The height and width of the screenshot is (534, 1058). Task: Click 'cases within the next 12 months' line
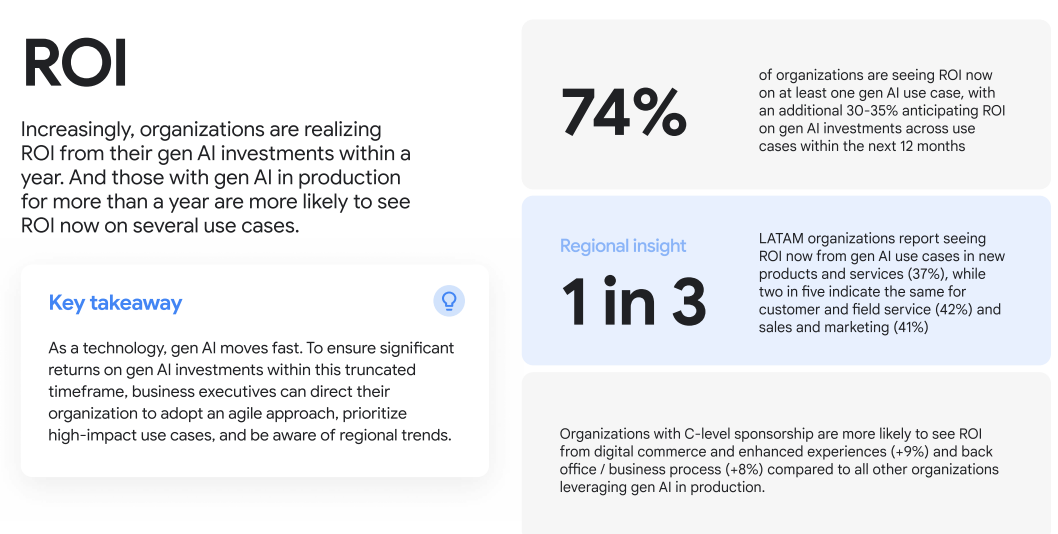(862, 146)
